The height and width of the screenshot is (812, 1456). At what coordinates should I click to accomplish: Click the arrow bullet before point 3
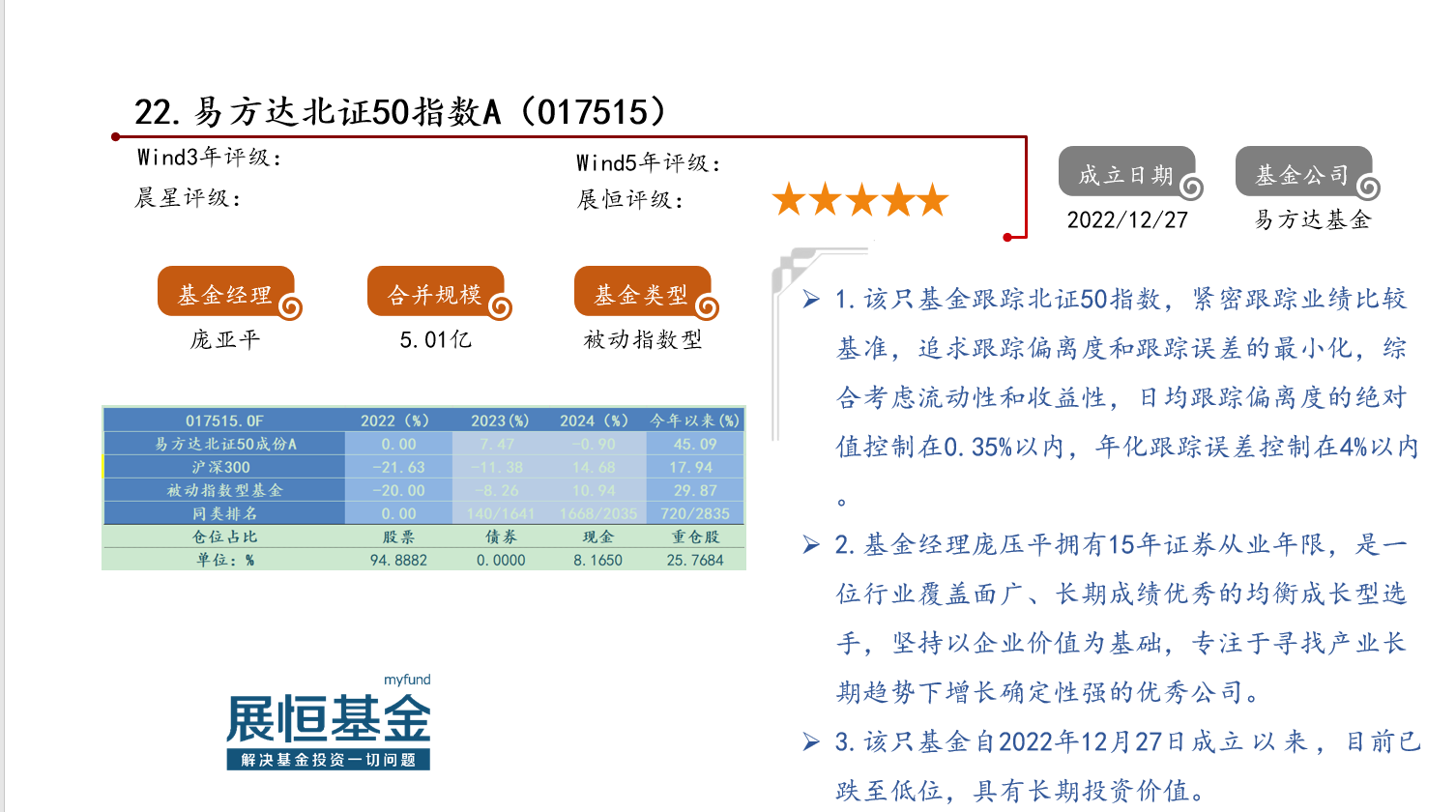coord(811,742)
